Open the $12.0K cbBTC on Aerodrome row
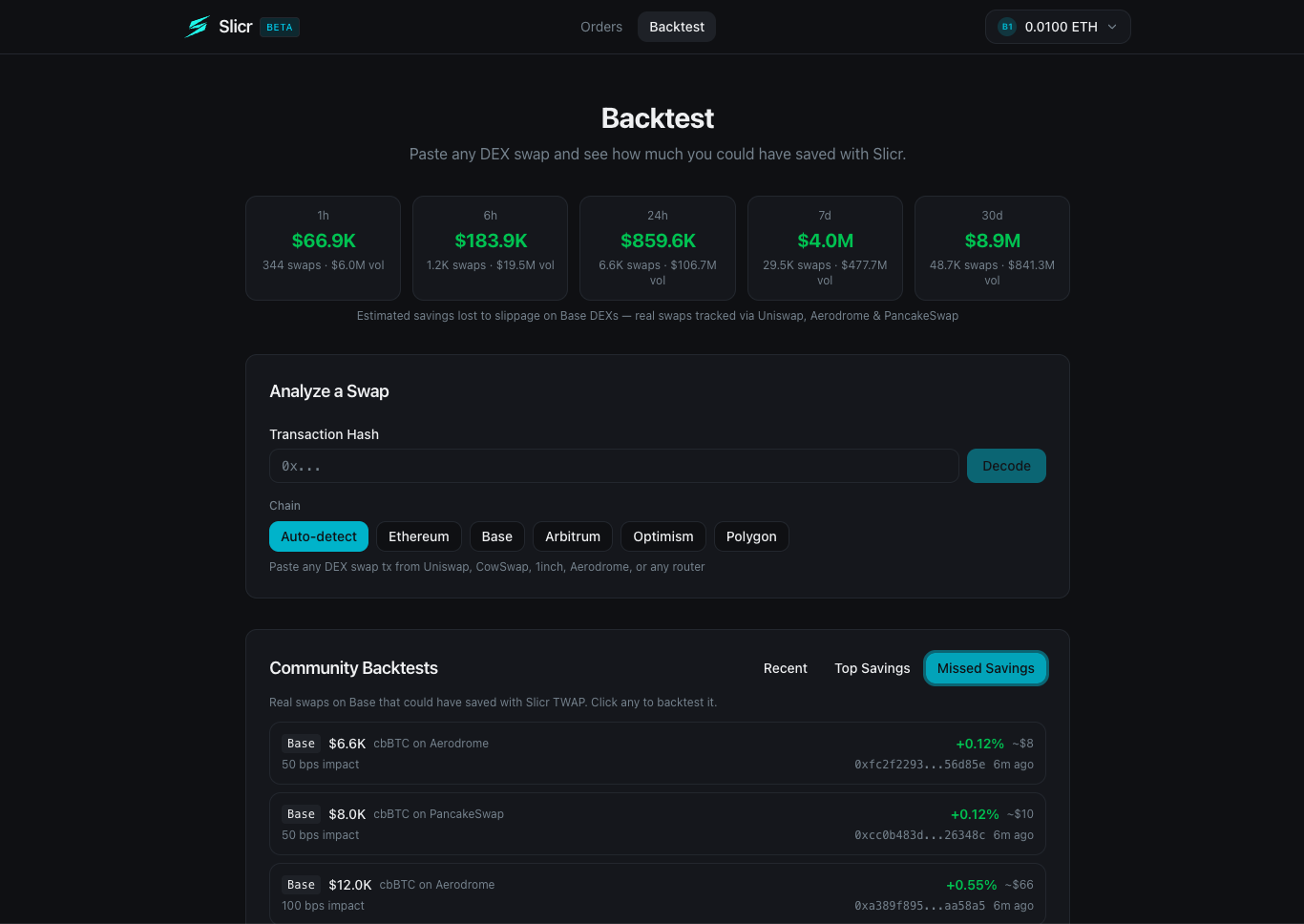The height and width of the screenshot is (924, 1304). coord(658,894)
